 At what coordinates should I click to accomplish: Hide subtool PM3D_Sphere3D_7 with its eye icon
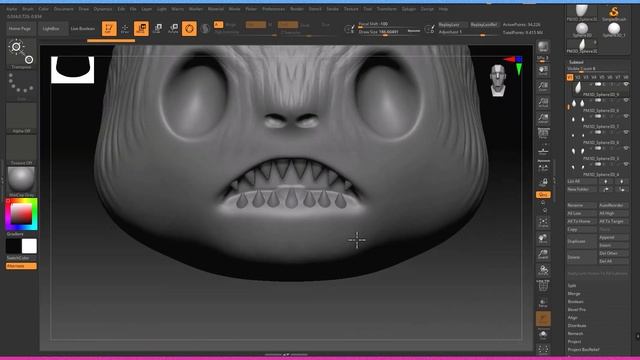pos(626,116)
